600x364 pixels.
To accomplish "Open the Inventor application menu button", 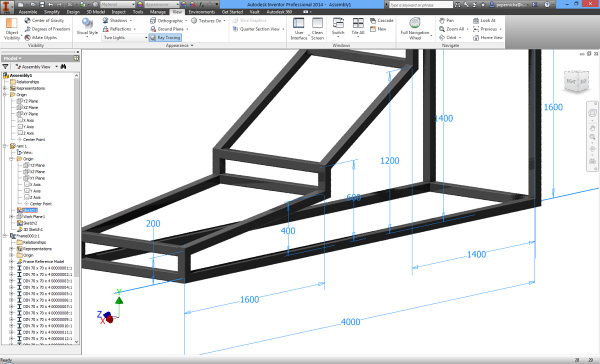I will 7,6.
